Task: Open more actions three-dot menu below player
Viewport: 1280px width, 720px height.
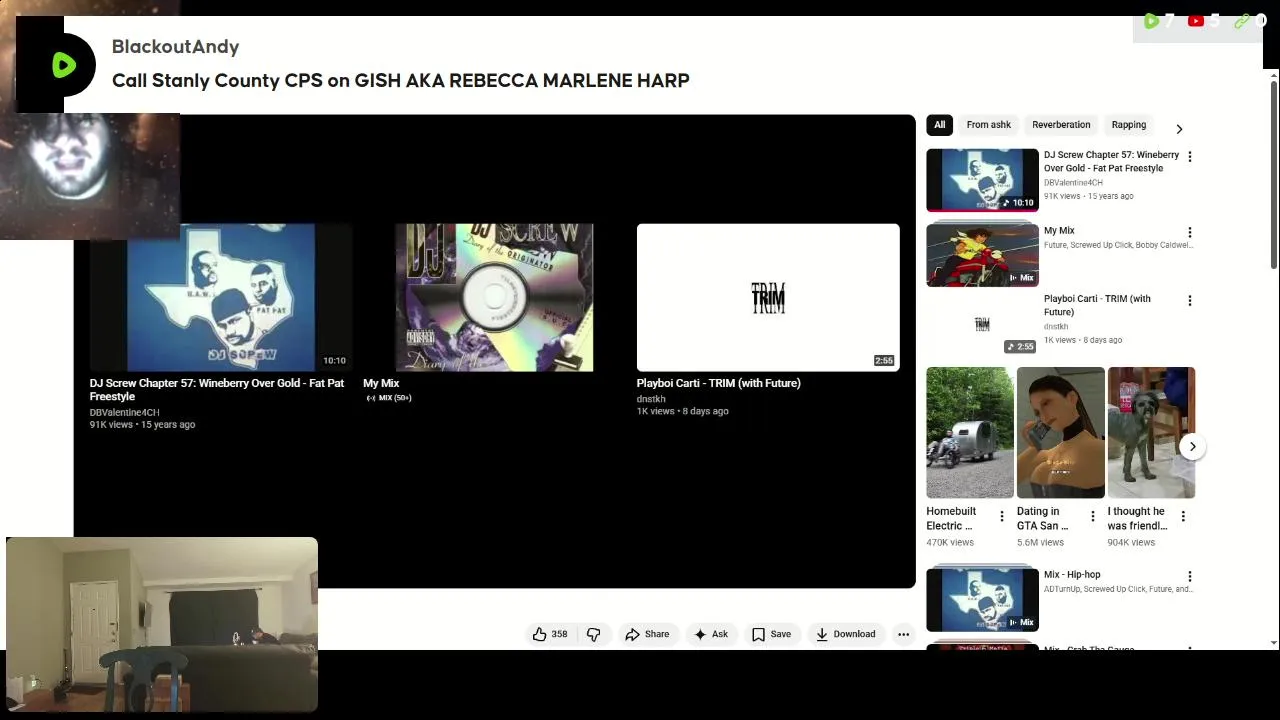Action: click(903, 634)
